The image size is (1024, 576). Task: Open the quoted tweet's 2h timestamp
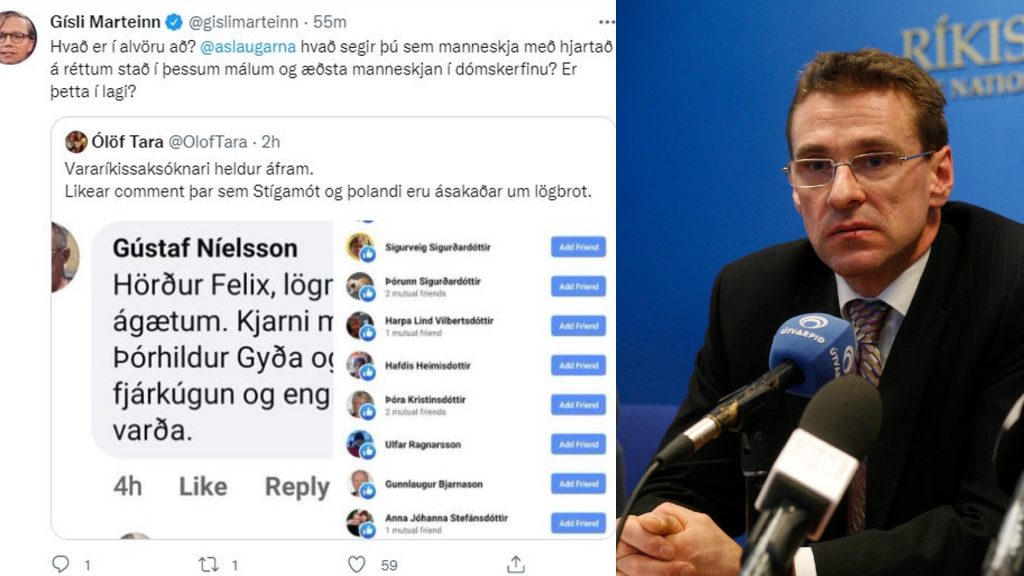pos(270,142)
